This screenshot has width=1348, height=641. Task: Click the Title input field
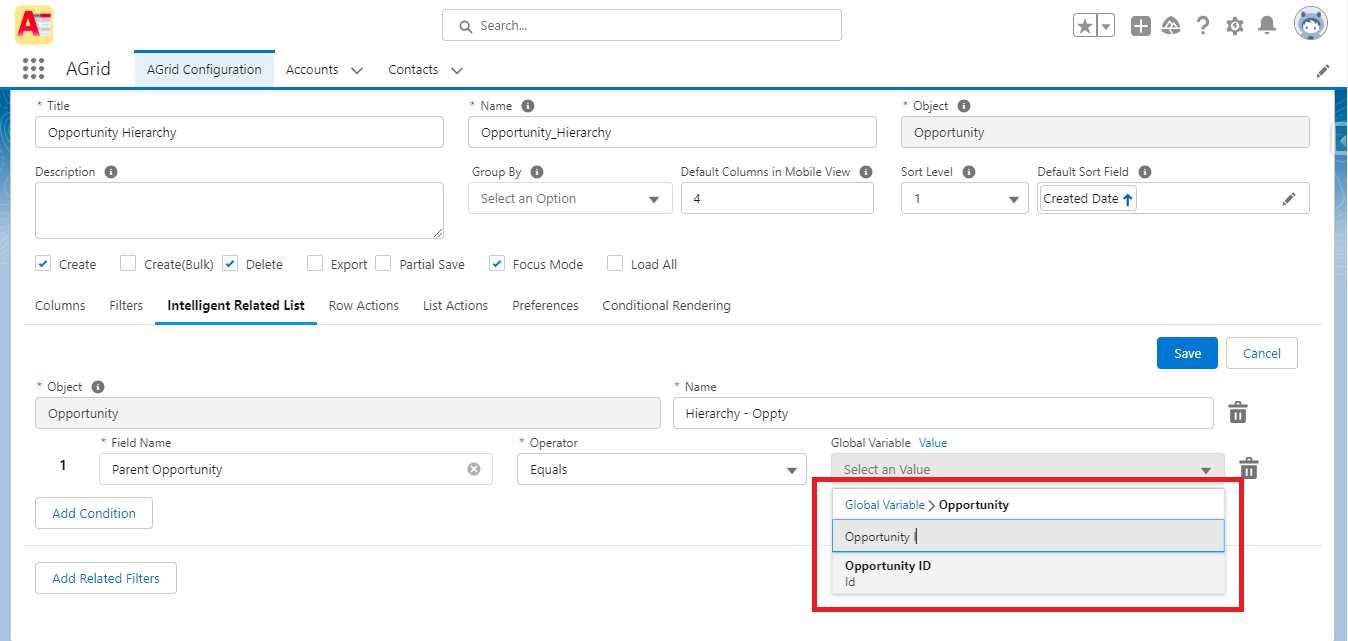coord(239,132)
